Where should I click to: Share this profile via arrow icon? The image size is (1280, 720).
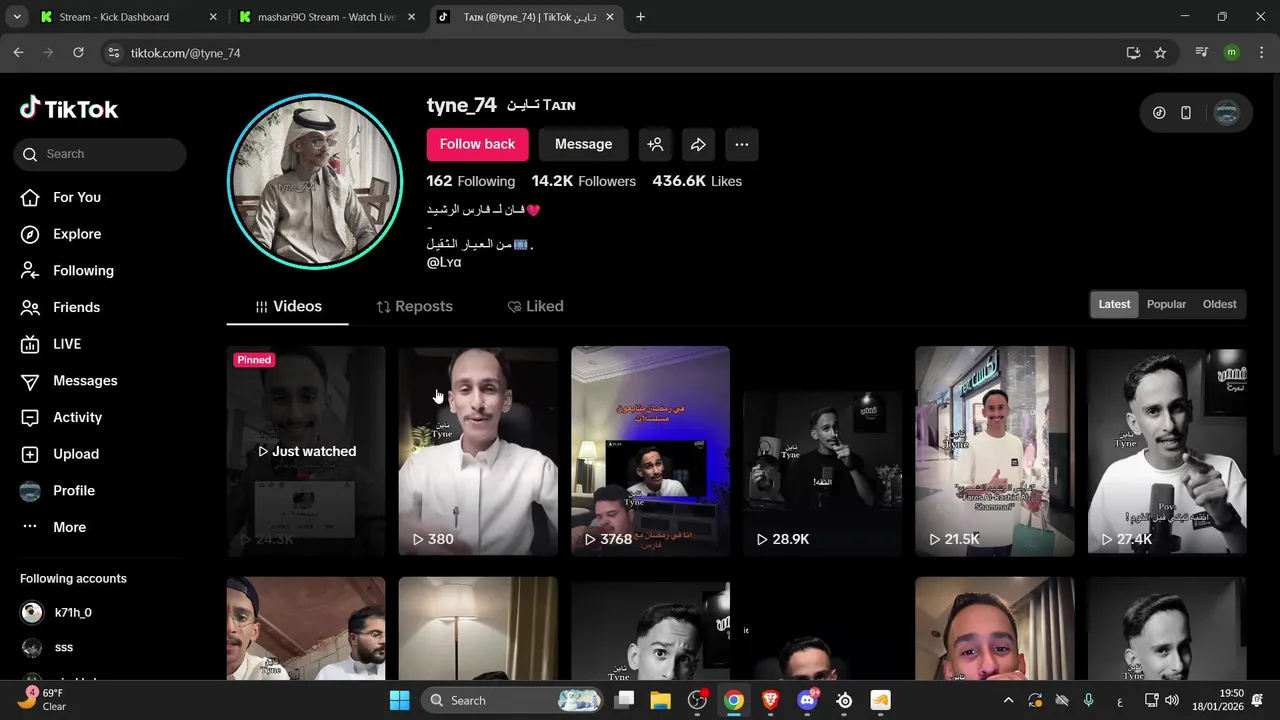coord(698,144)
